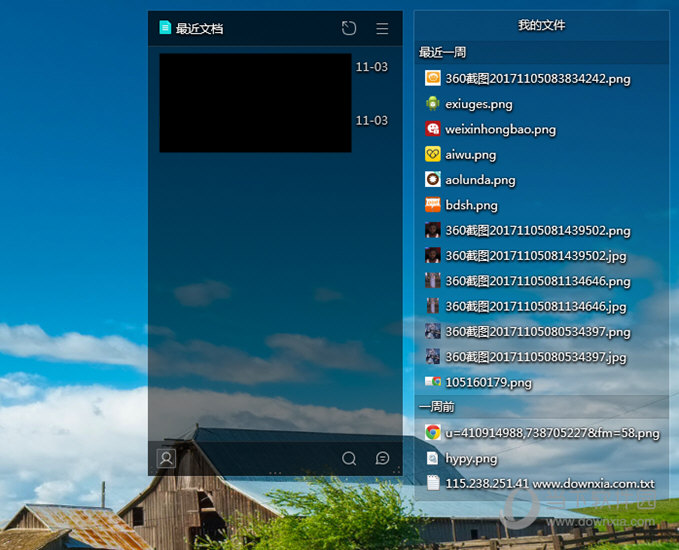
Task: Click the teal document icon beside 最近文档
Action: tap(165, 27)
